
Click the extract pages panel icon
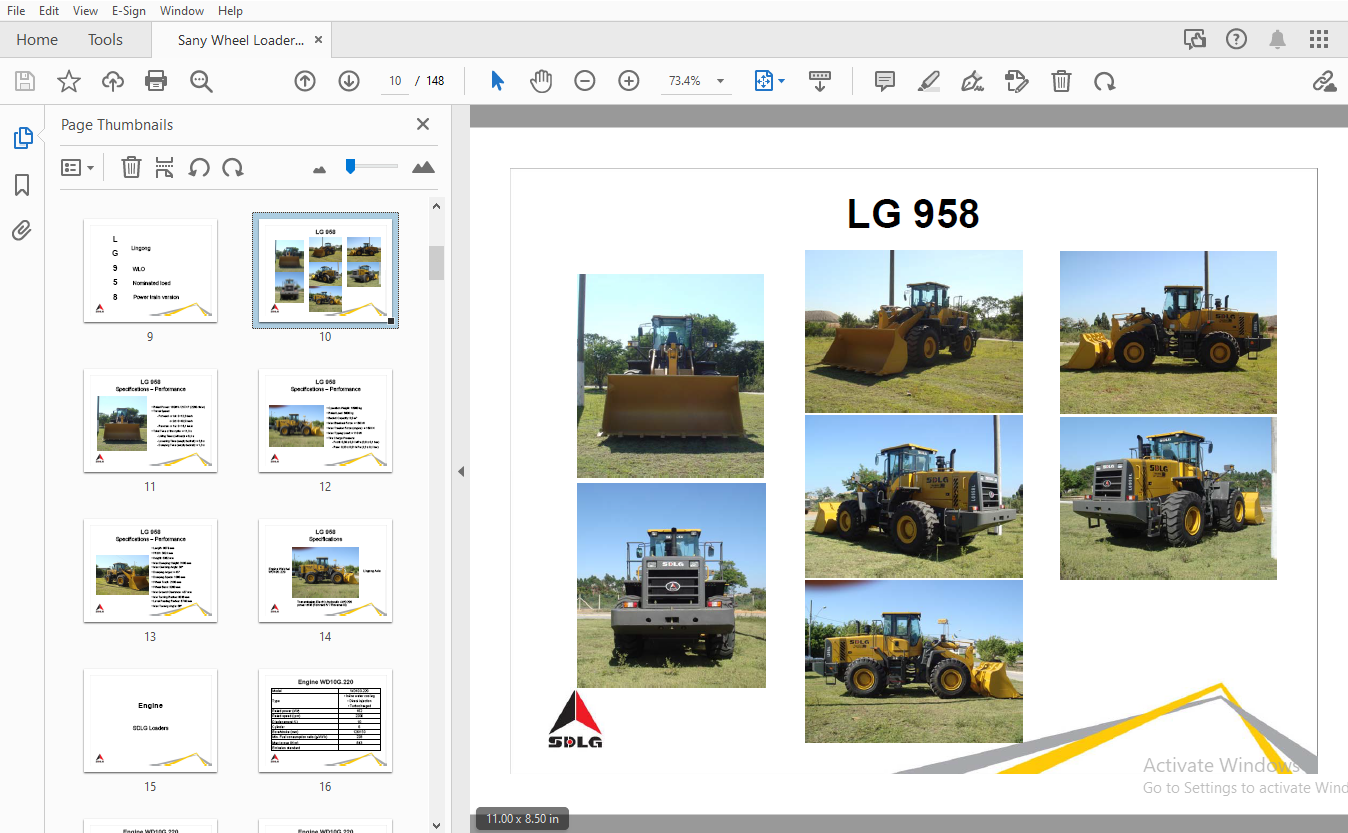pyautogui.click(x=164, y=167)
